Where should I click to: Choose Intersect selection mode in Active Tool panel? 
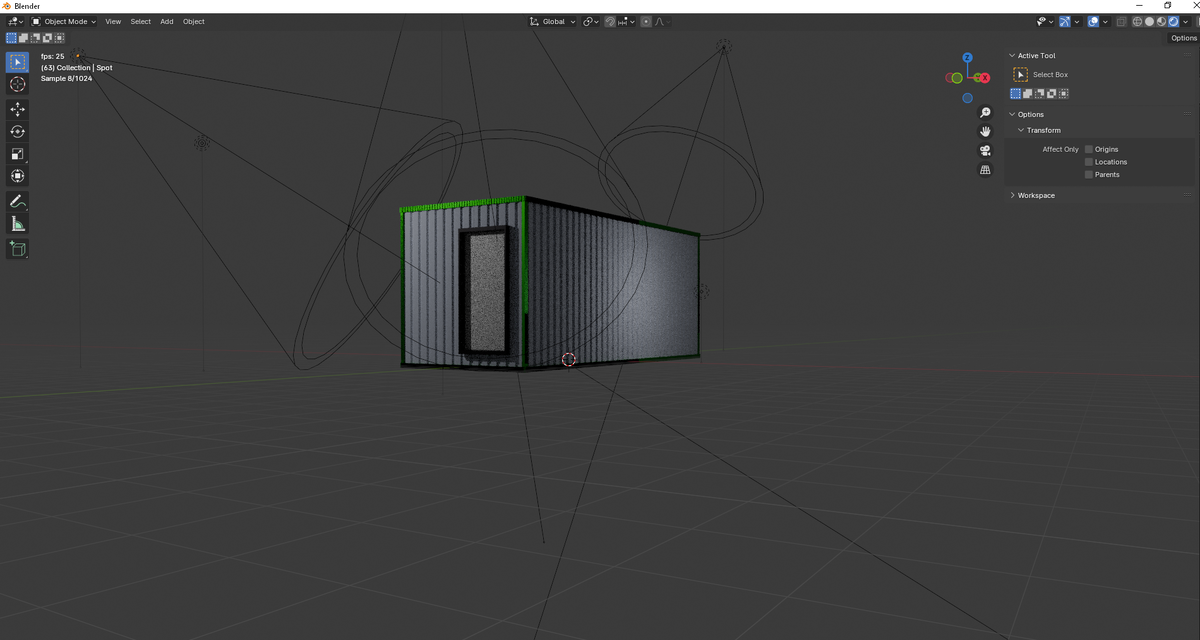[x=1063, y=94]
